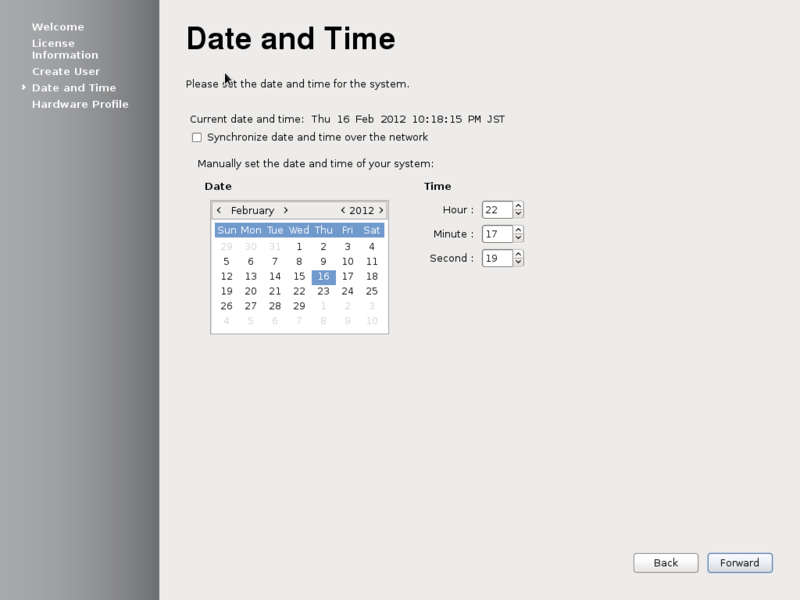Screen dimensions: 800x600
Task: Select Create User in the sidebar
Action: 66,71
